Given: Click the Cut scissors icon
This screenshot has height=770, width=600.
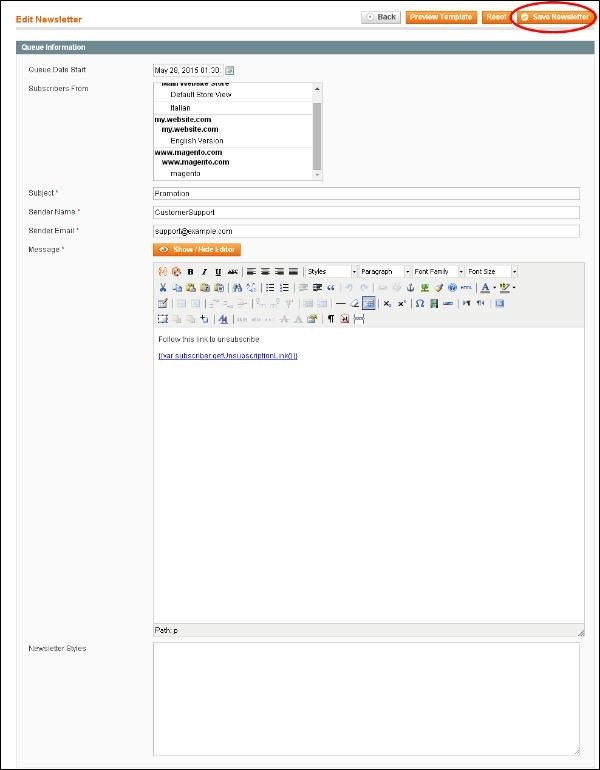Looking at the screenshot, I should click(163, 288).
